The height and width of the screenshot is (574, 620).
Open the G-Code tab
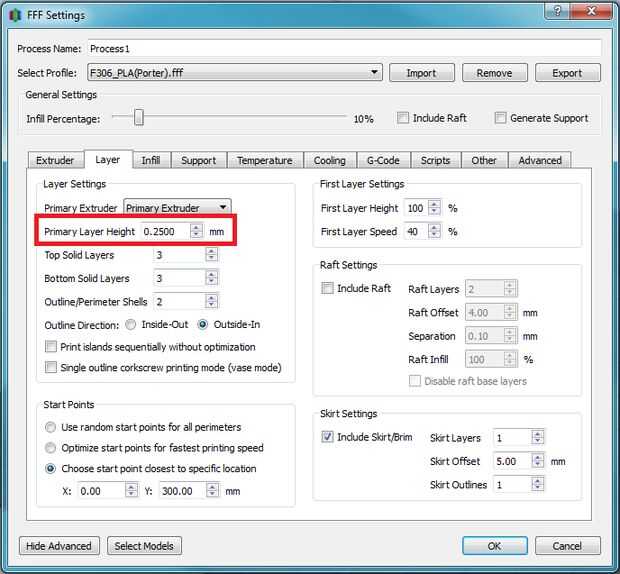pyautogui.click(x=383, y=160)
